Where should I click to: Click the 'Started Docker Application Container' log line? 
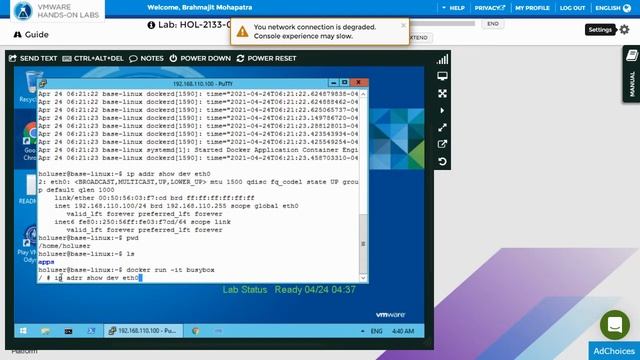click(x=198, y=150)
